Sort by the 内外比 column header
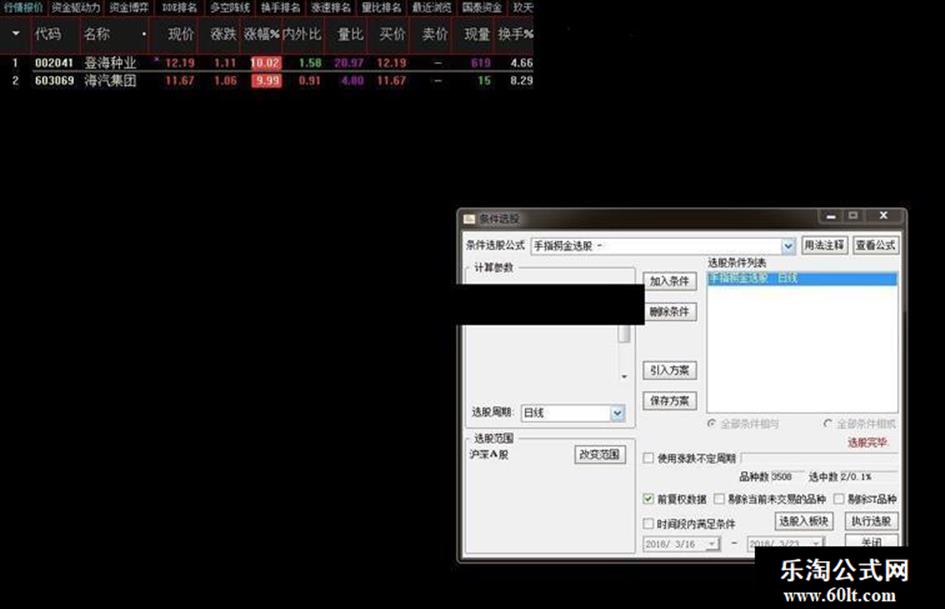945x609 pixels. [x=302, y=34]
